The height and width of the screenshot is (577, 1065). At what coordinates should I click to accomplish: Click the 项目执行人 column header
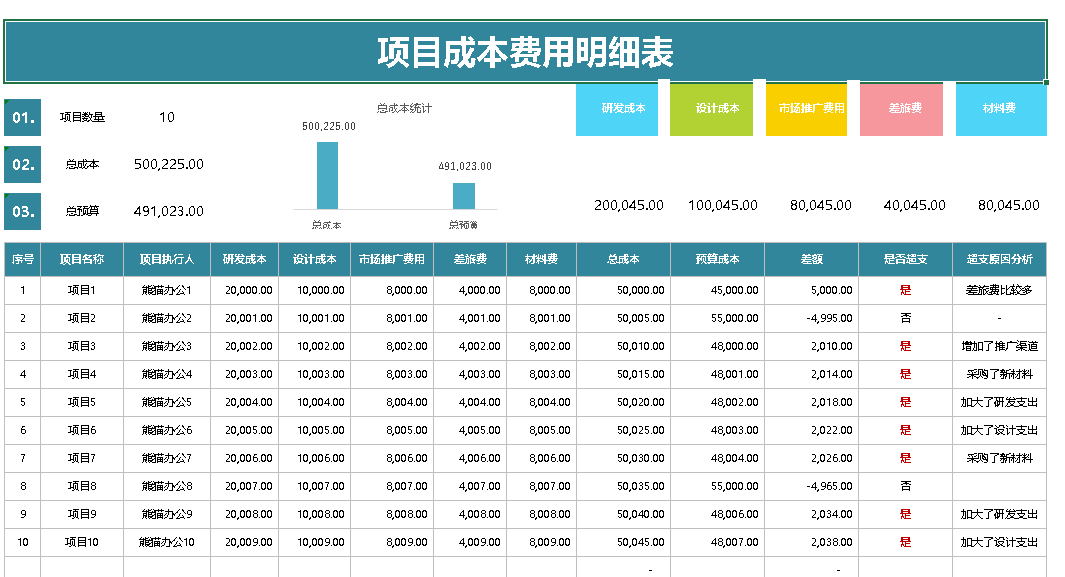[x=166, y=259]
